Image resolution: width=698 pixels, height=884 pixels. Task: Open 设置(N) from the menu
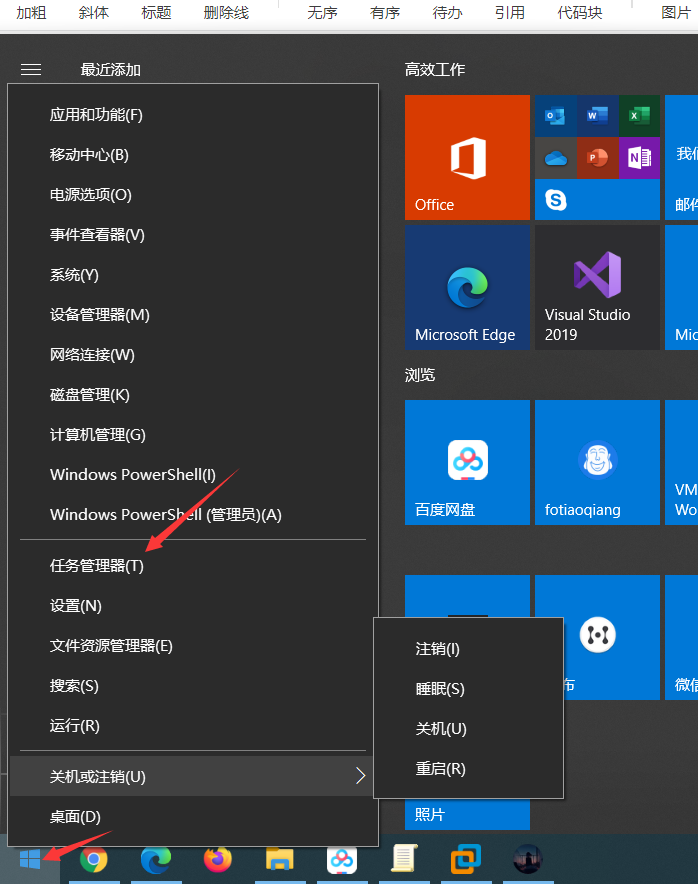[x=193, y=606]
